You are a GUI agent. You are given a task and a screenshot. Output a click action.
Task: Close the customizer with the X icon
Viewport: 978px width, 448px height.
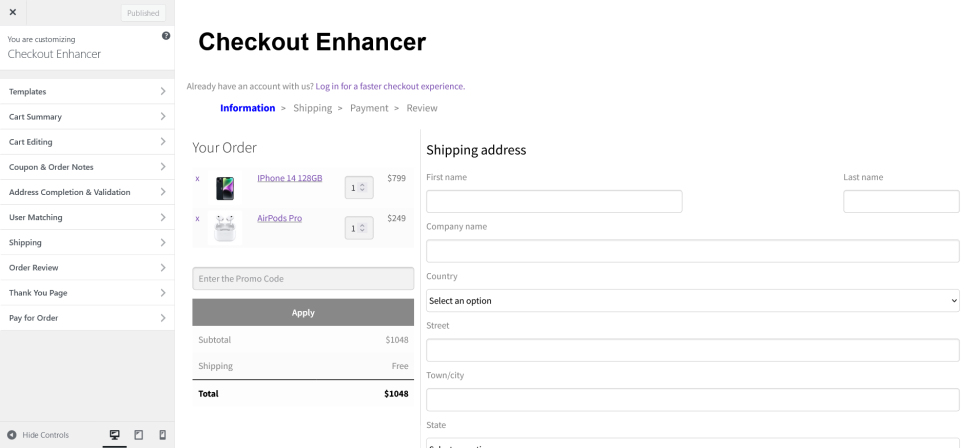[x=12, y=12]
